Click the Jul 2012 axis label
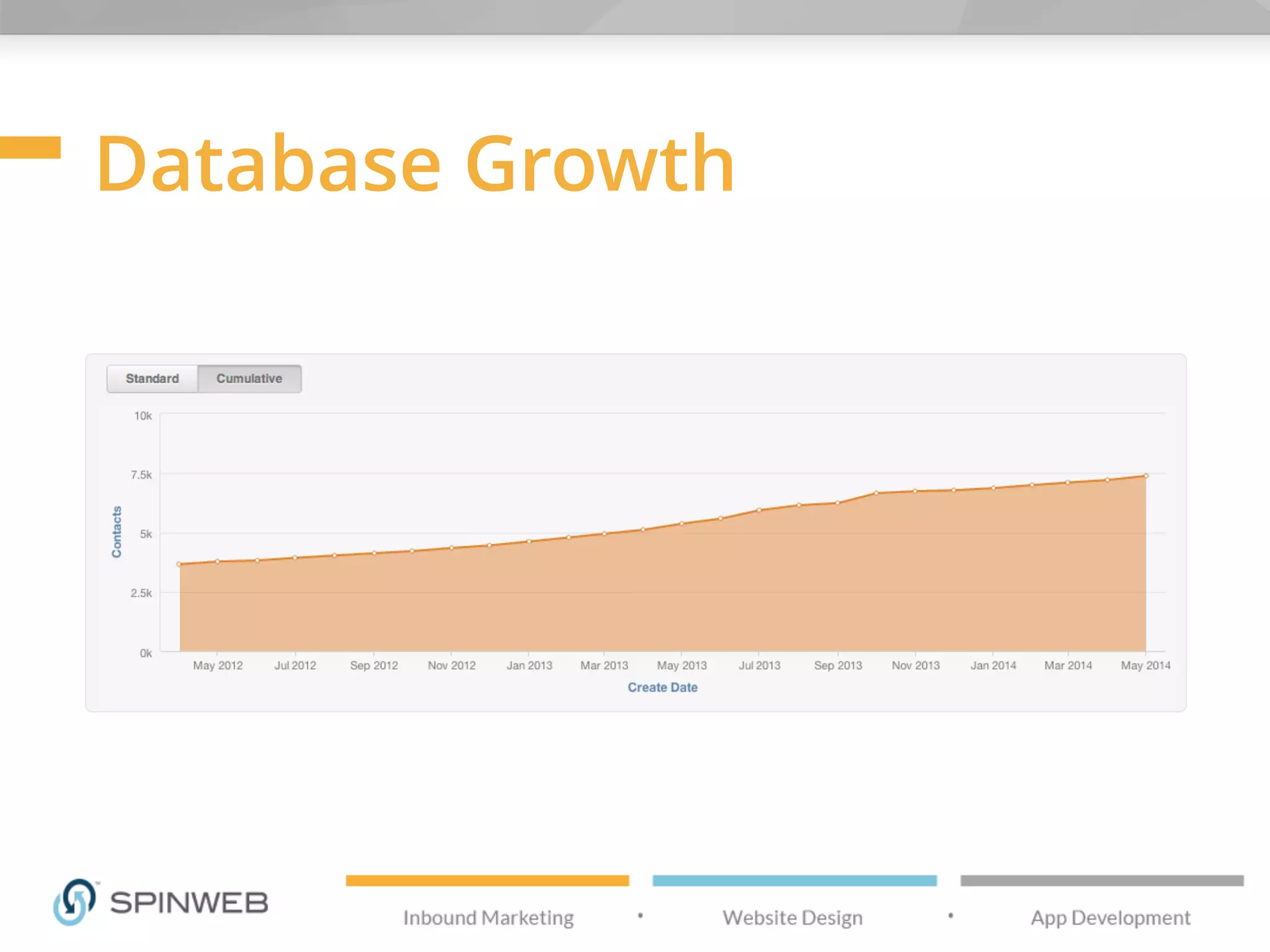Image resolution: width=1270 pixels, height=952 pixels. (x=295, y=666)
